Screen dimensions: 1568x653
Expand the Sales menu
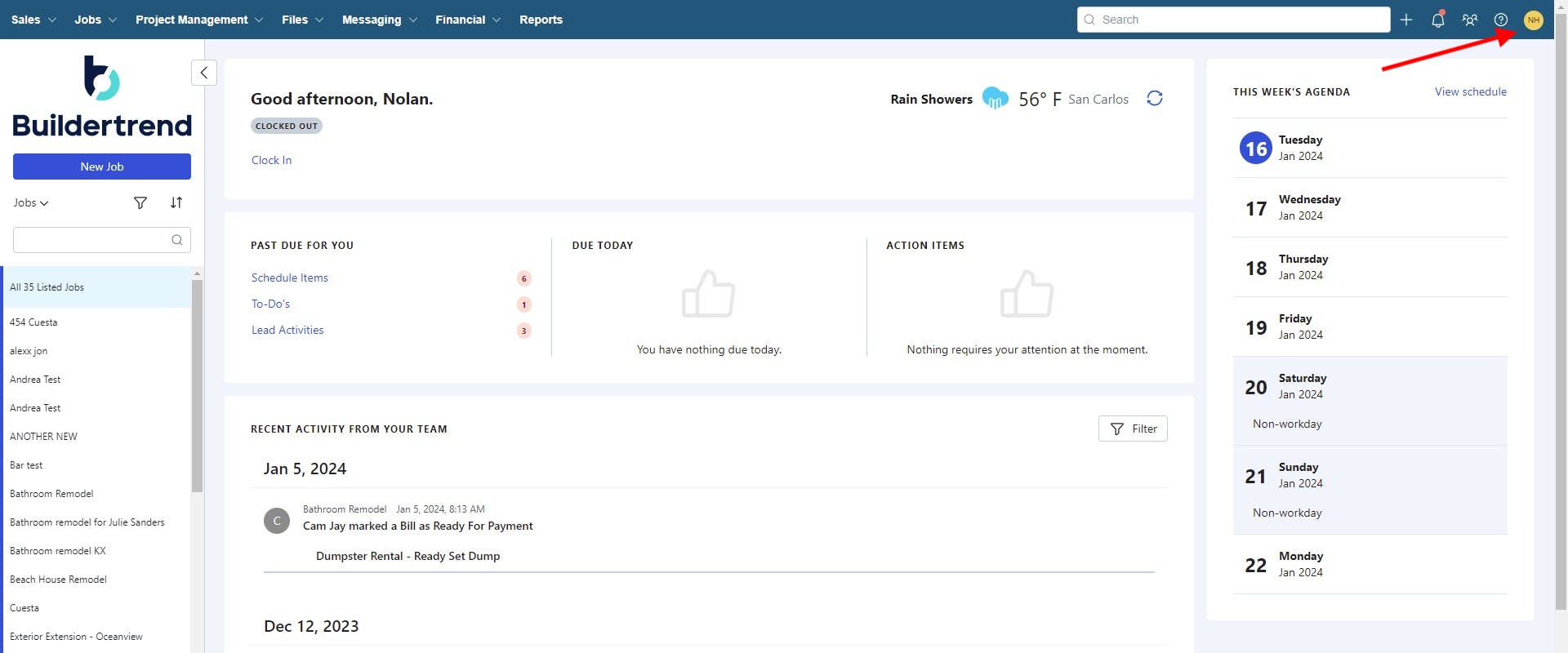click(33, 20)
